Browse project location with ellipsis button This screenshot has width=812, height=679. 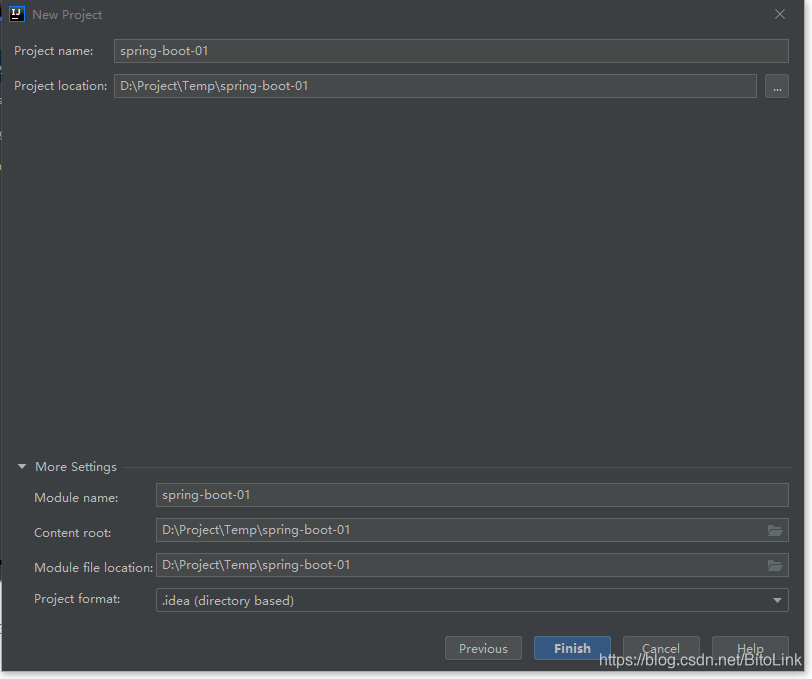pyautogui.click(x=777, y=86)
